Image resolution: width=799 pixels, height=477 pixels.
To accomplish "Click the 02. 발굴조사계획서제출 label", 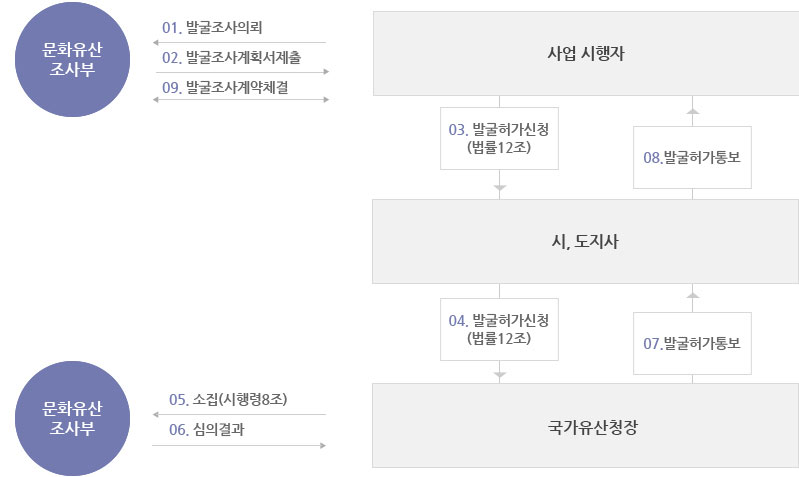I will [x=231, y=57].
